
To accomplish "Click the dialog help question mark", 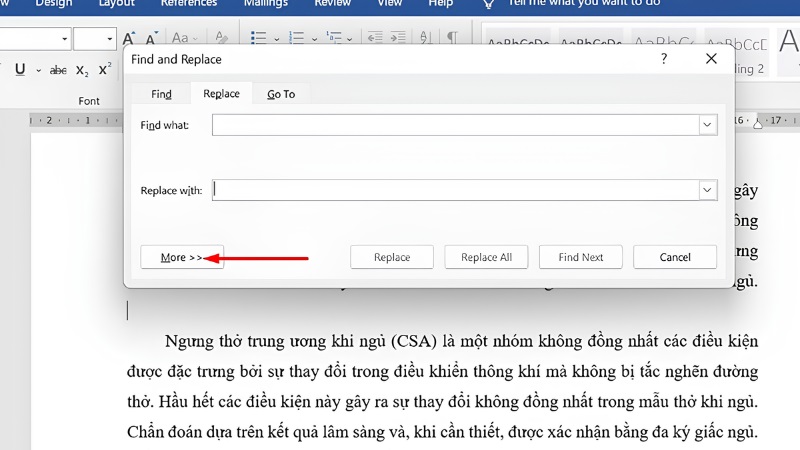I will pos(664,59).
